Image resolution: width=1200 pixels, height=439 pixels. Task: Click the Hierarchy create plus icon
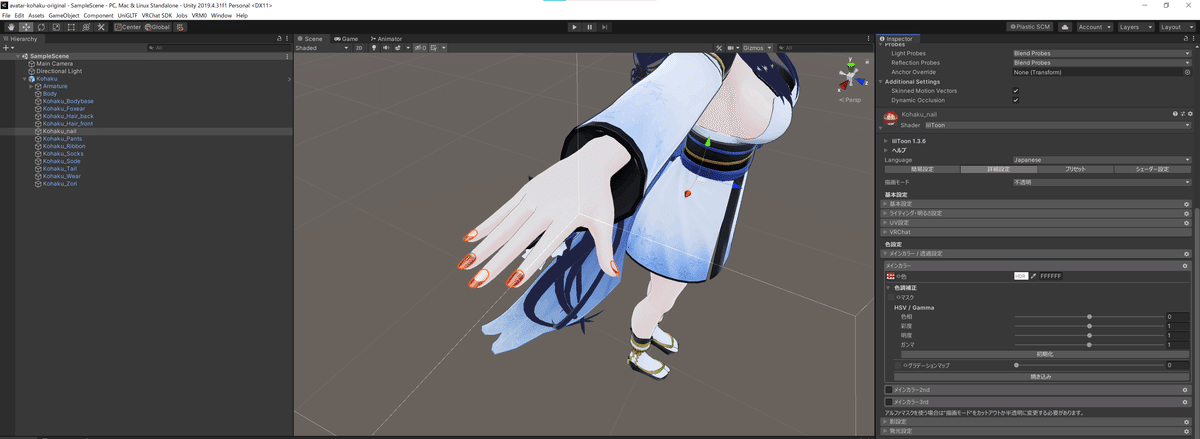pyautogui.click(x=6, y=47)
